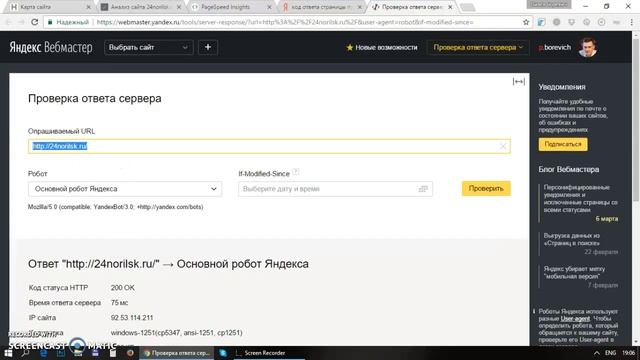Screen dimensions: 640x360
Task: Open borevich account name menu
Action: [554, 47]
